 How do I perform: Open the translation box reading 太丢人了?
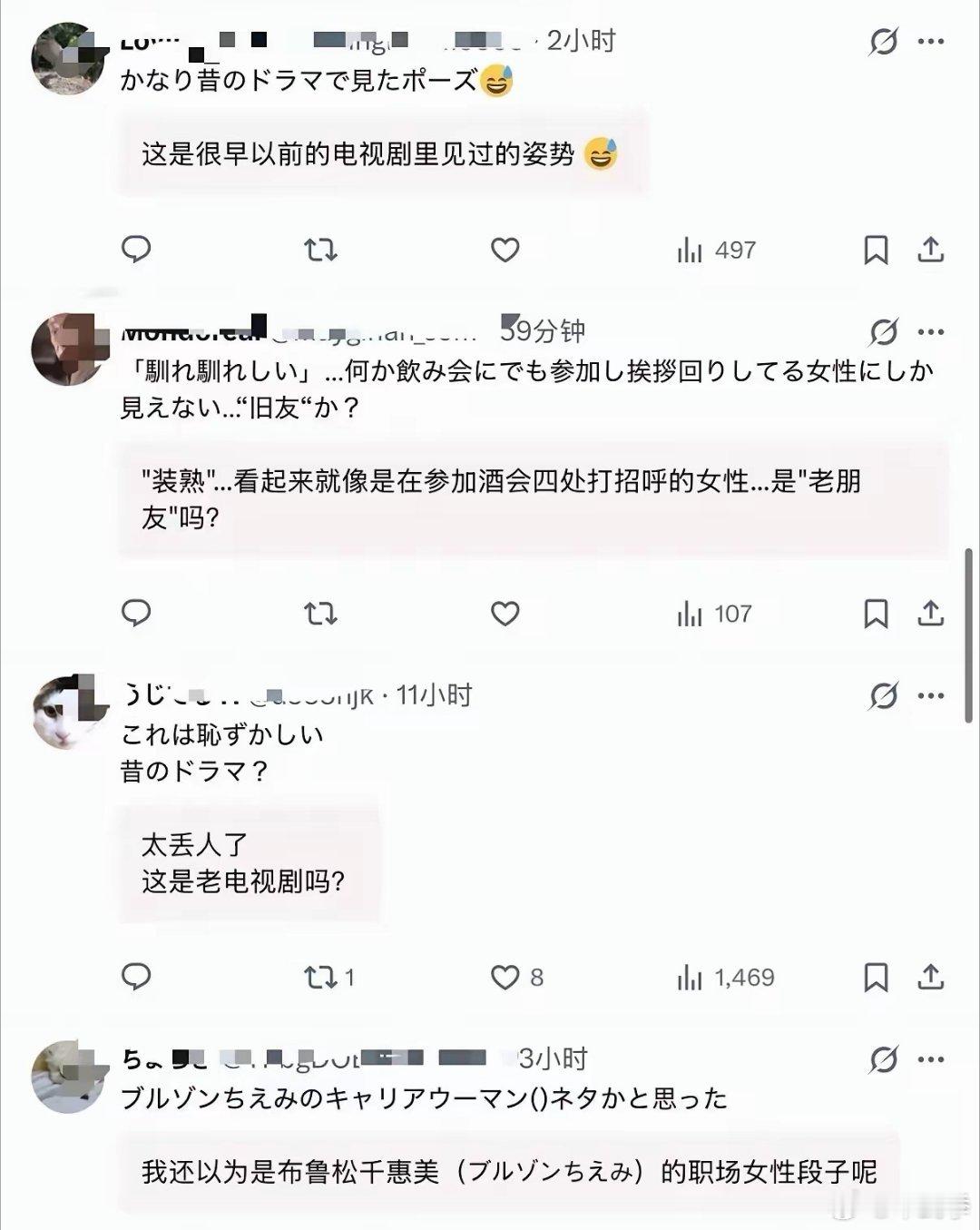(x=249, y=862)
